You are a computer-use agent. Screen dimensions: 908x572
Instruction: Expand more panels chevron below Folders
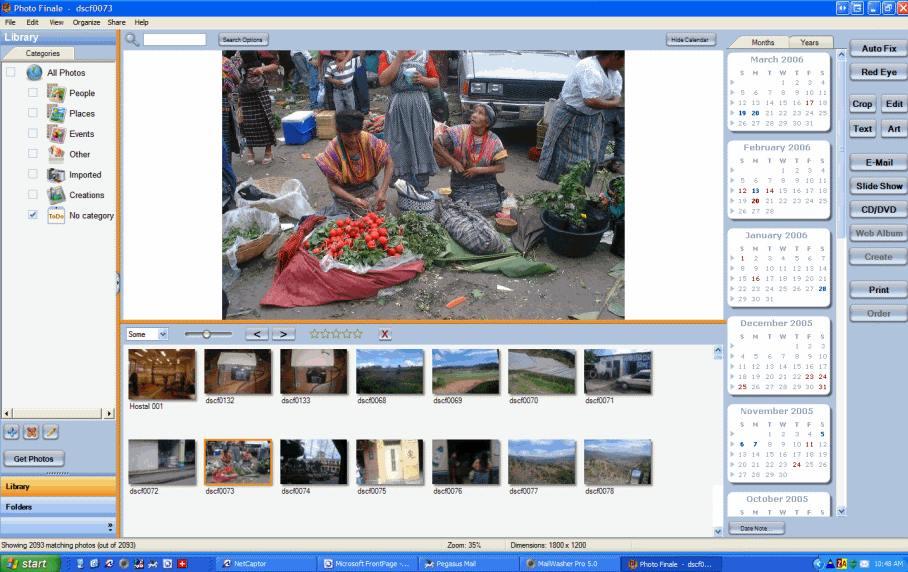[x=110, y=527]
